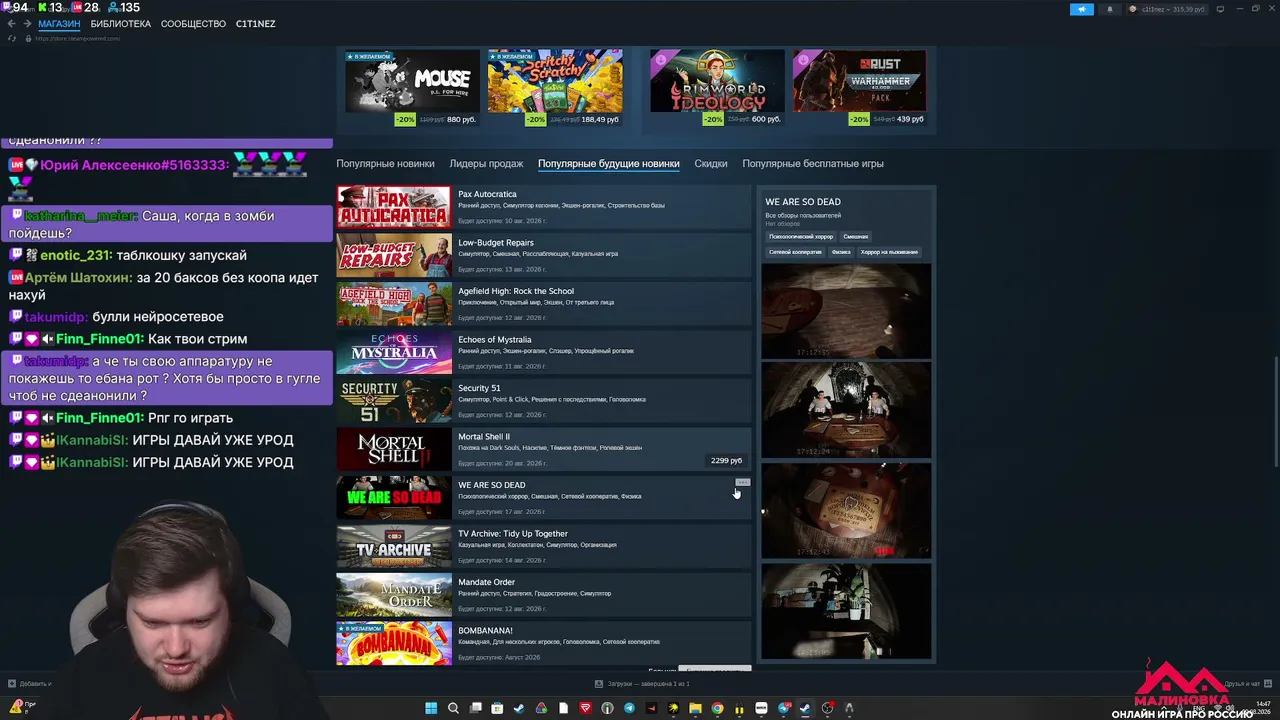
Task: Open third WE ARE SO DEAD ouija screenshot
Action: (846, 510)
